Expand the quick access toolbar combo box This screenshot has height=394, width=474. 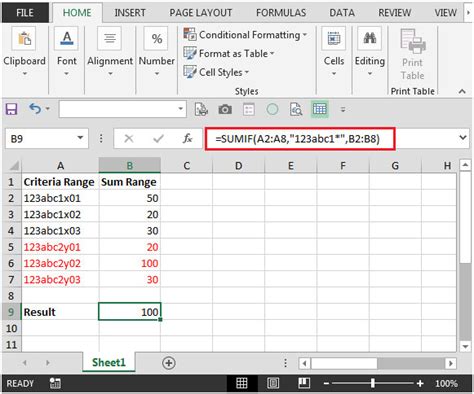tap(180, 109)
